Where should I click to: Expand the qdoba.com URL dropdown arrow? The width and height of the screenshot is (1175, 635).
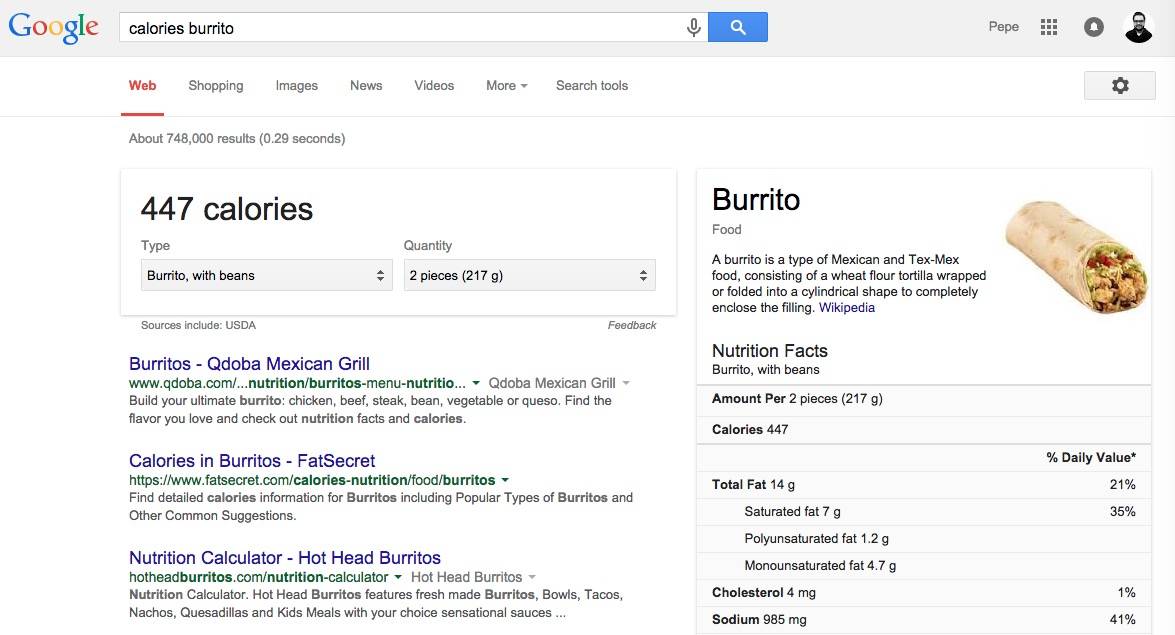coord(475,383)
